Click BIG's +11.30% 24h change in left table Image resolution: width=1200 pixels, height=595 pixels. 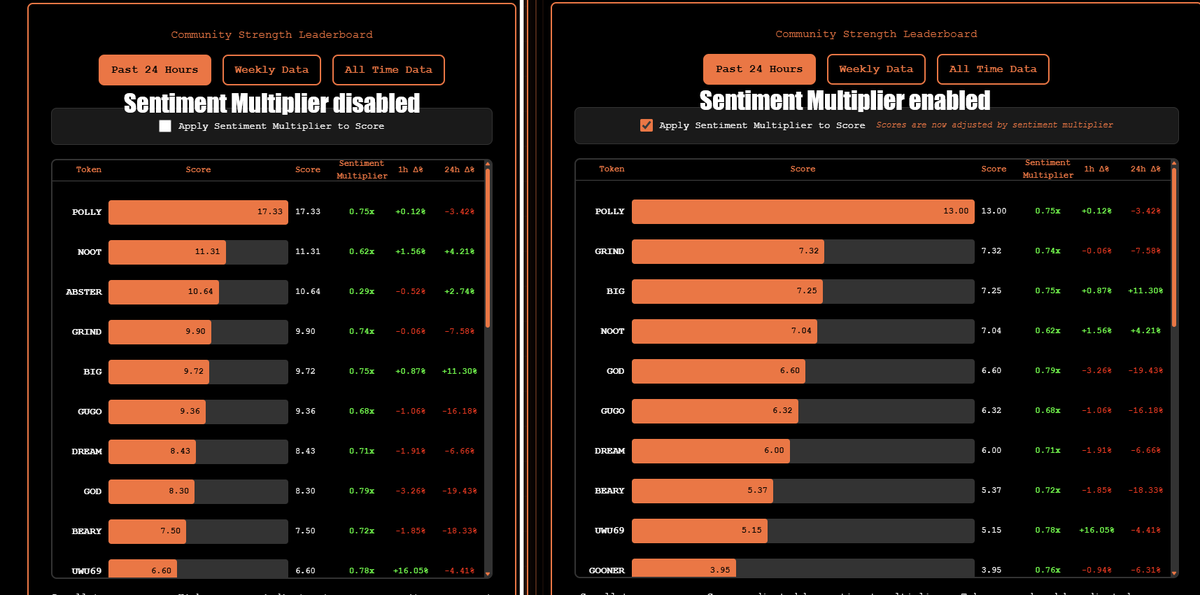click(x=459, y=372)
